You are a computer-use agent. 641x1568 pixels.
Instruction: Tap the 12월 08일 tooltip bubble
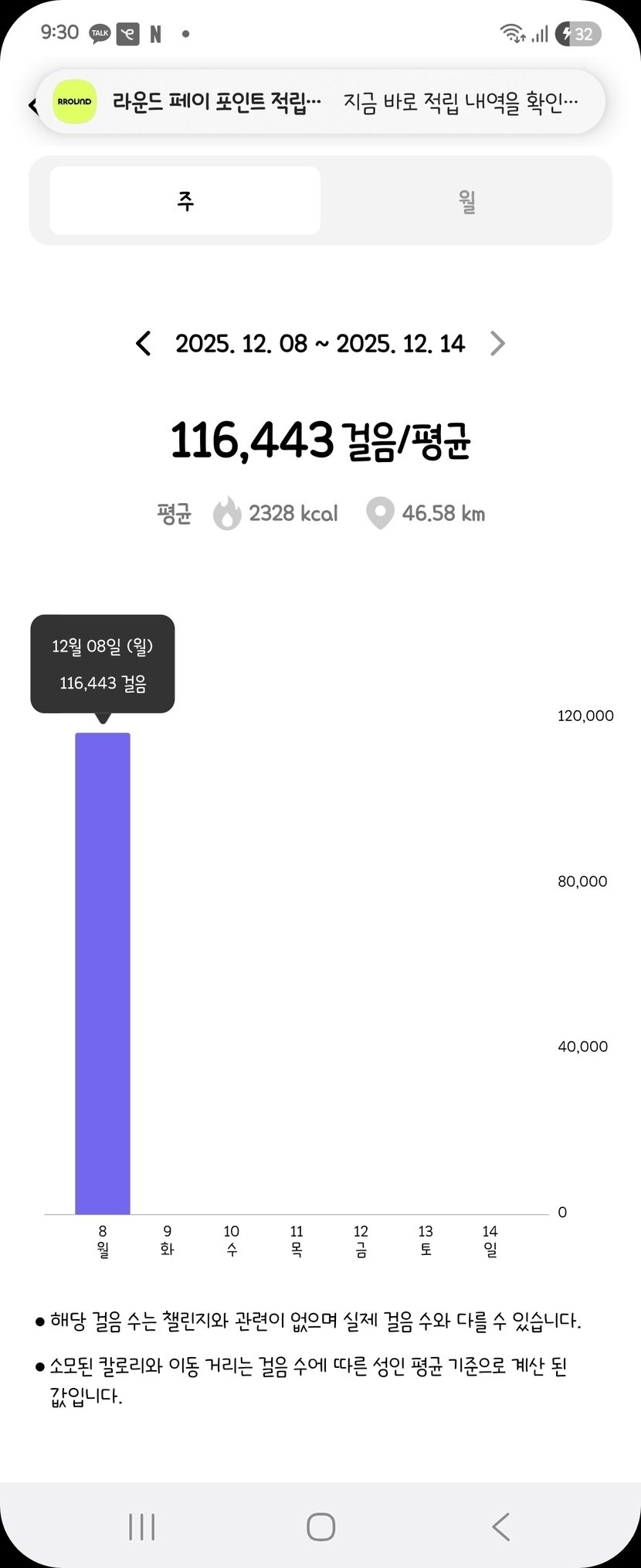[x=103, y=664]
